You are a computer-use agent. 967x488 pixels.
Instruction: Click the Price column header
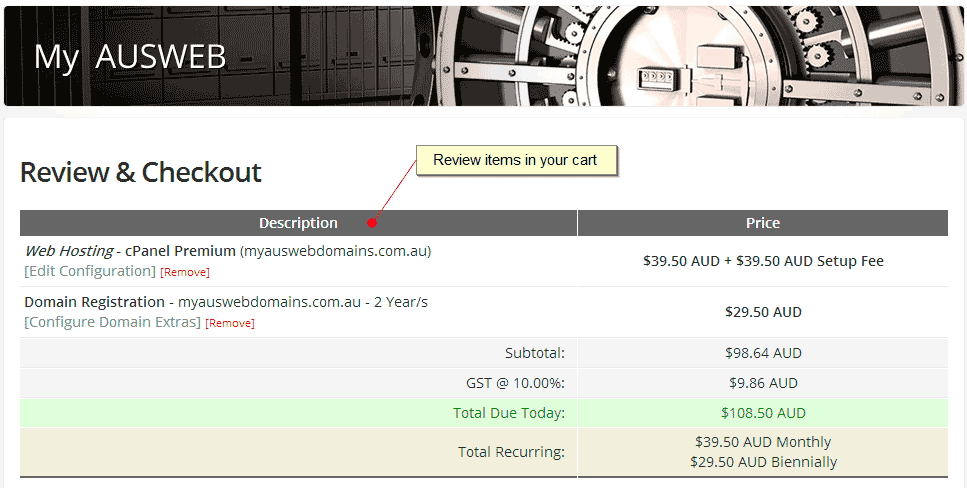(x=762, y=223)
